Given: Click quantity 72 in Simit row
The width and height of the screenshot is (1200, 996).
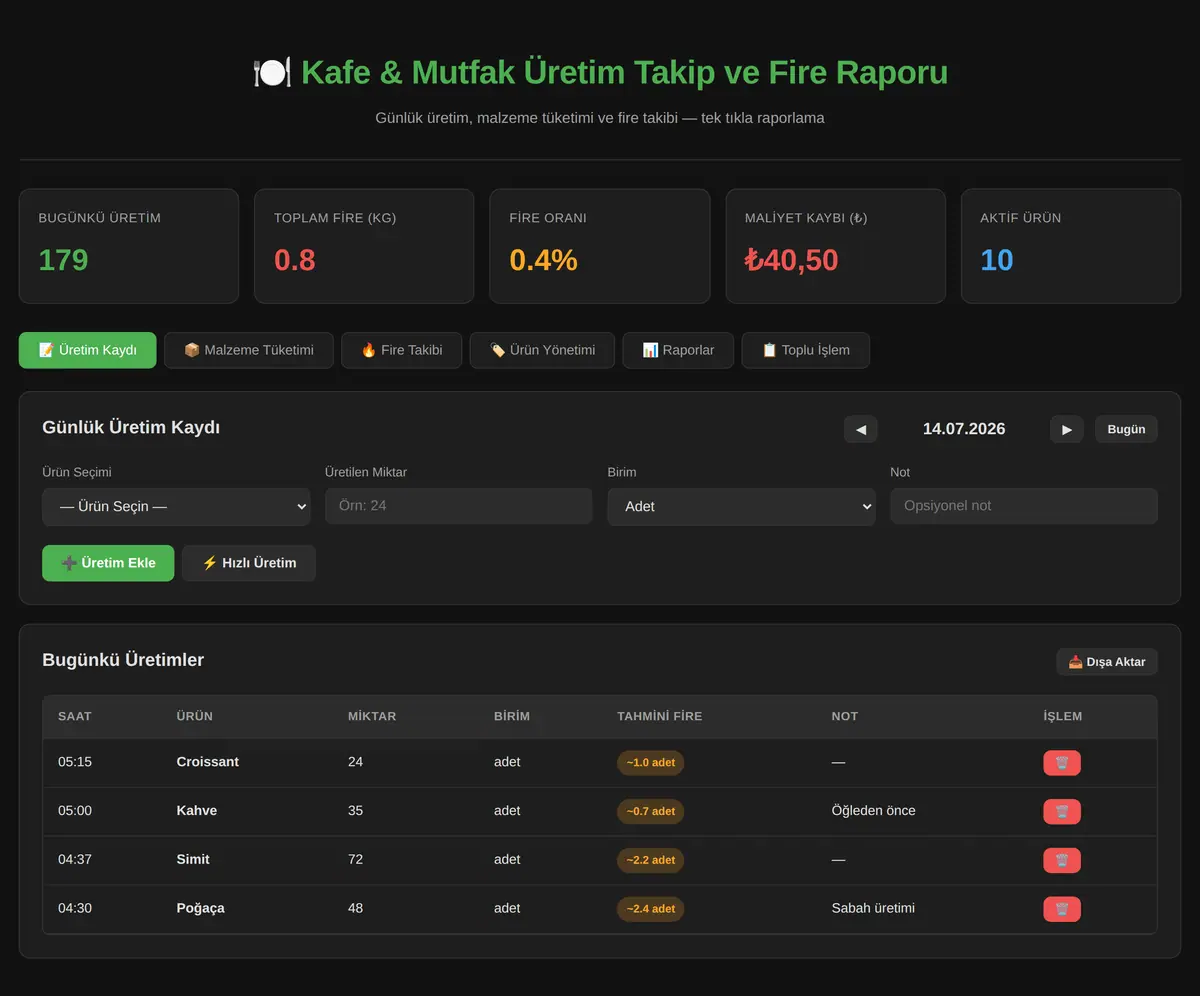Looking at the screenshot, I should point(356,859).
